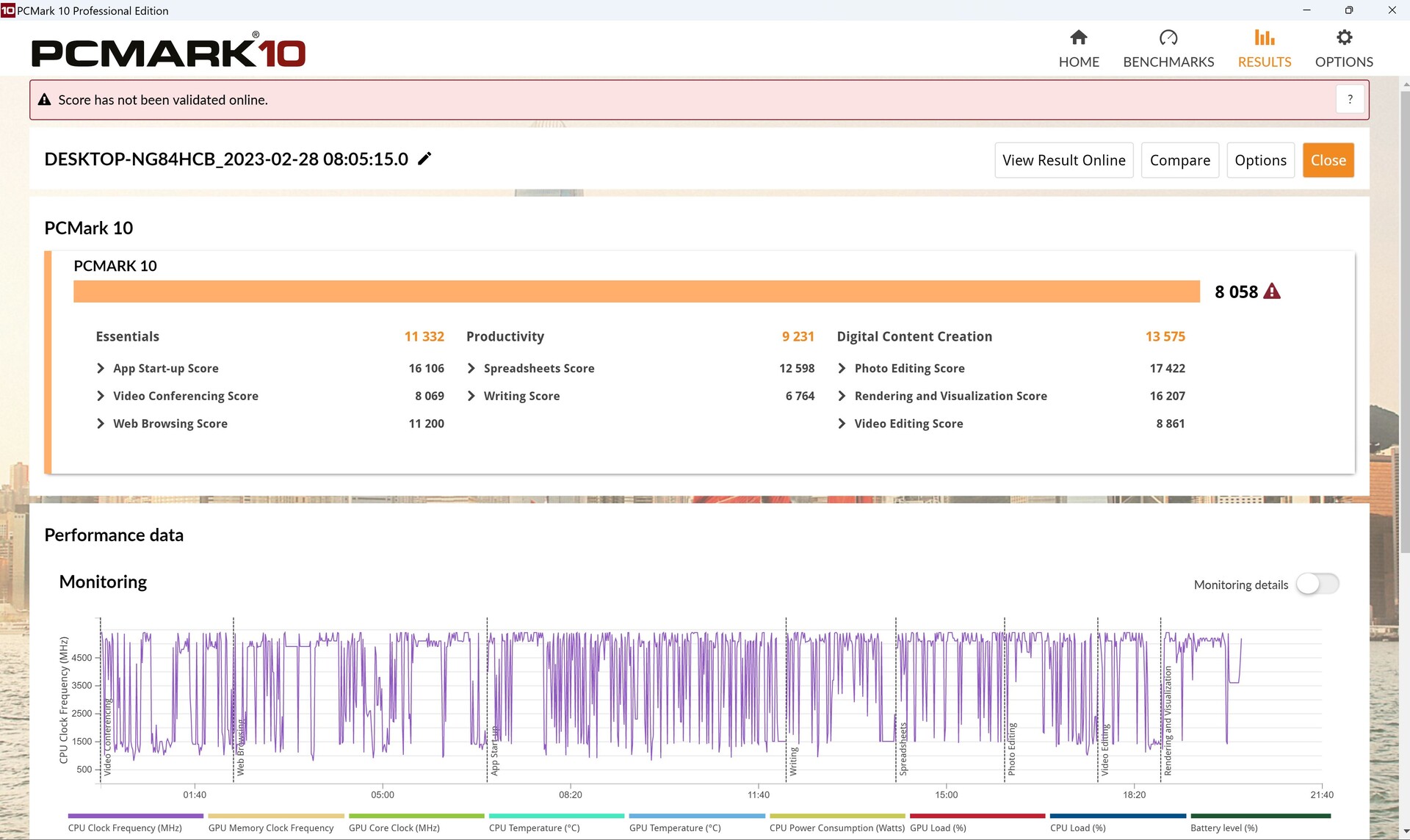Expand the Video Editing Score row
Image resolution: width=1410 pixels, height=840 pixels.
[842, 424]
